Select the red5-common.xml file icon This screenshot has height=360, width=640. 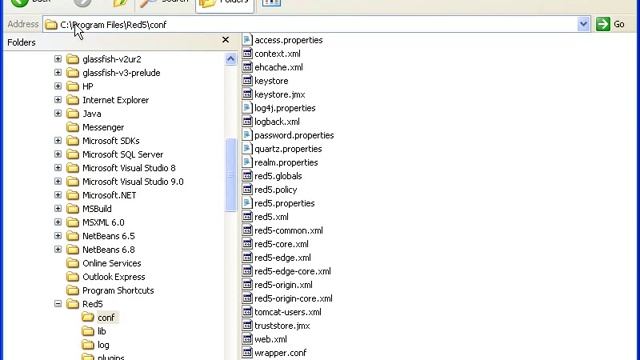click(x=247, y=230)
